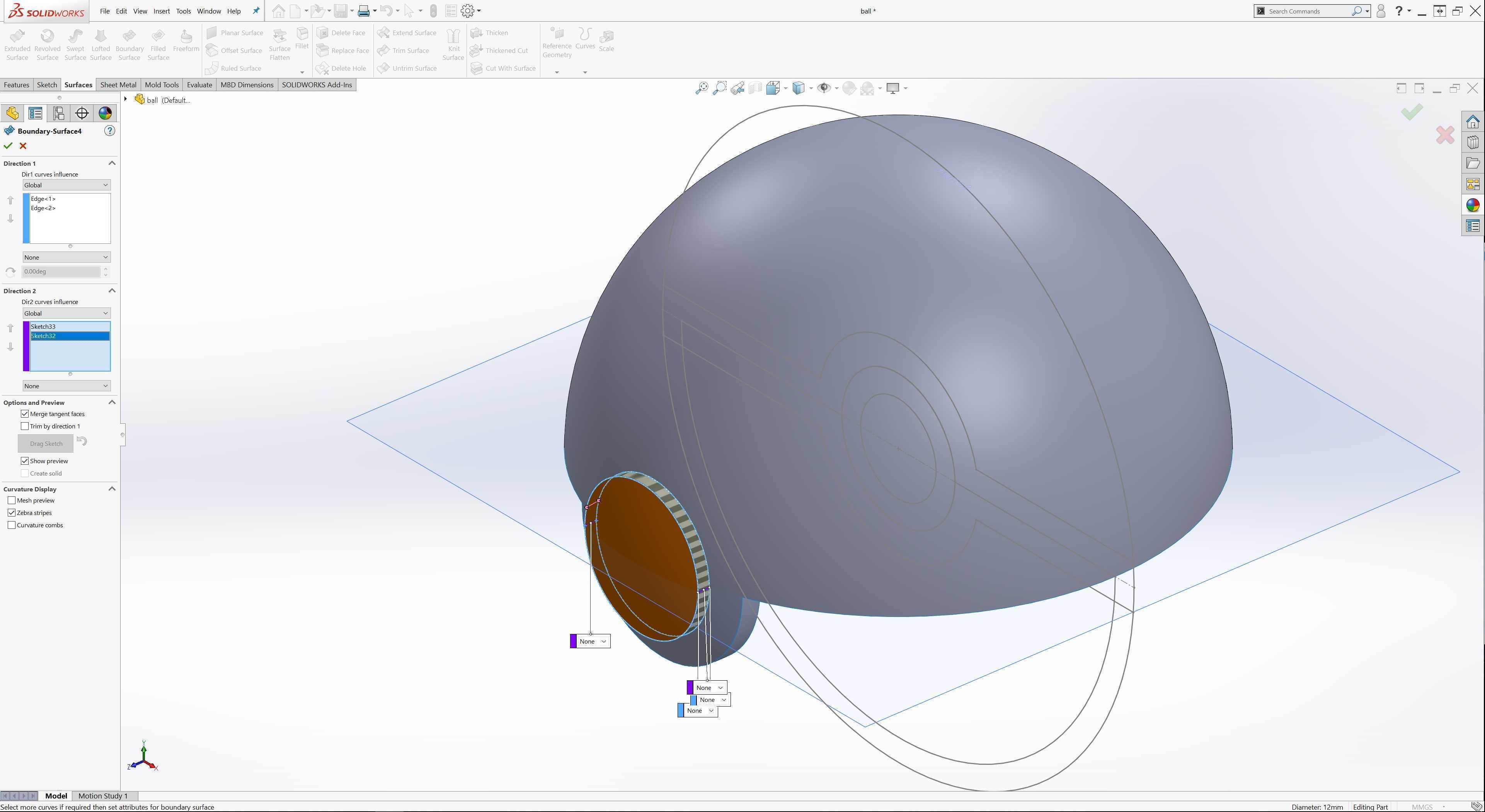Open Dir2 curves influence Global dropdown
Image resolution: width=1485 pixels, height=812 pixels.
click(66, 314)
